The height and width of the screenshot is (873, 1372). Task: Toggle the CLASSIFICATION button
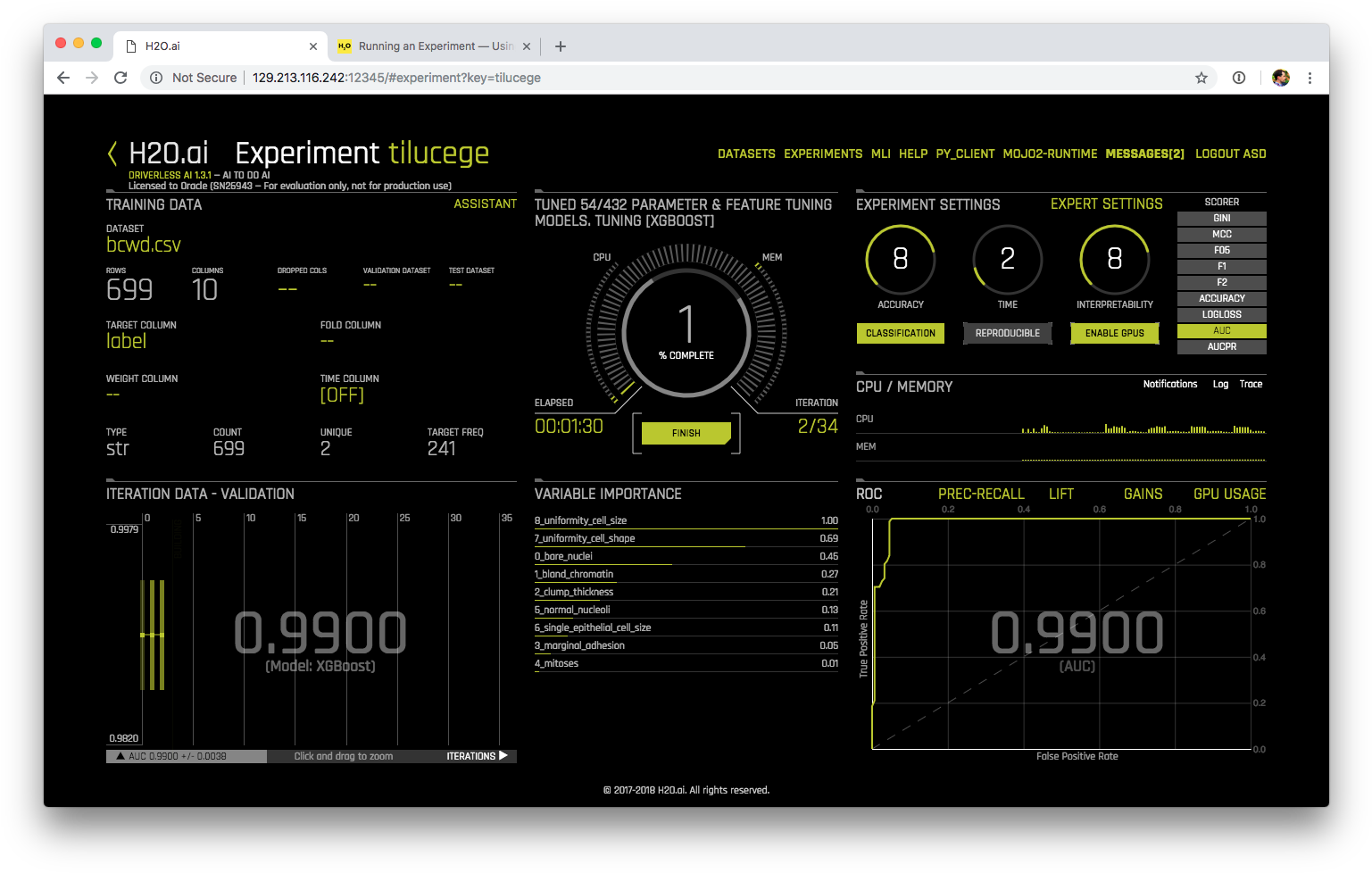(901, 333)
